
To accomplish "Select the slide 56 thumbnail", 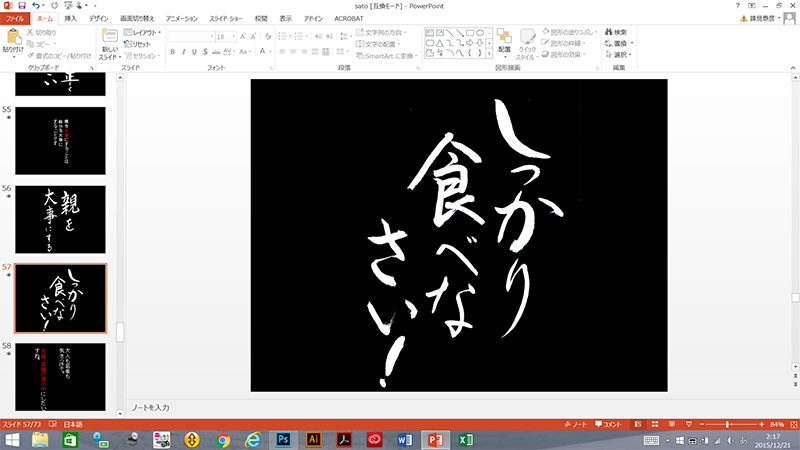I will [61, 218].
